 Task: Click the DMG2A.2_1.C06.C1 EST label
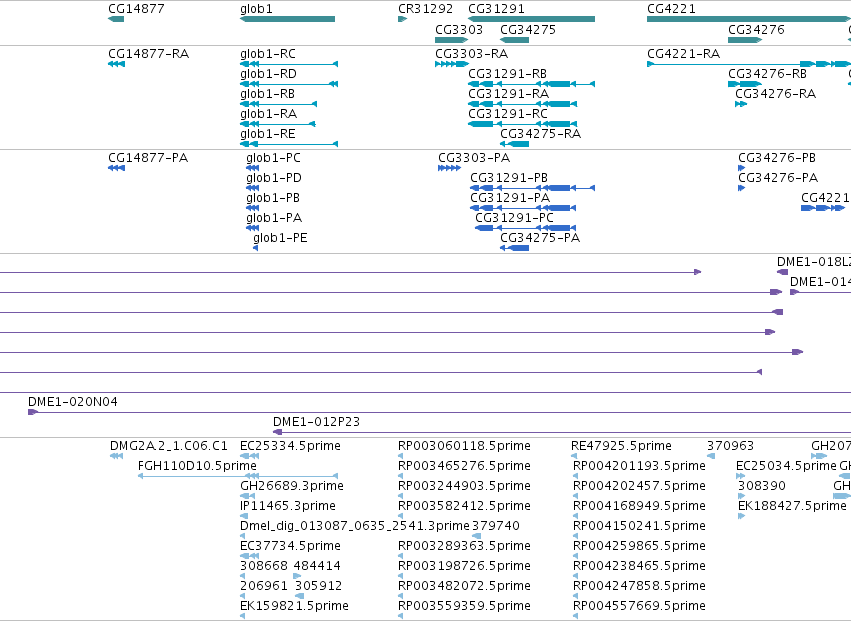pos(169,446)
